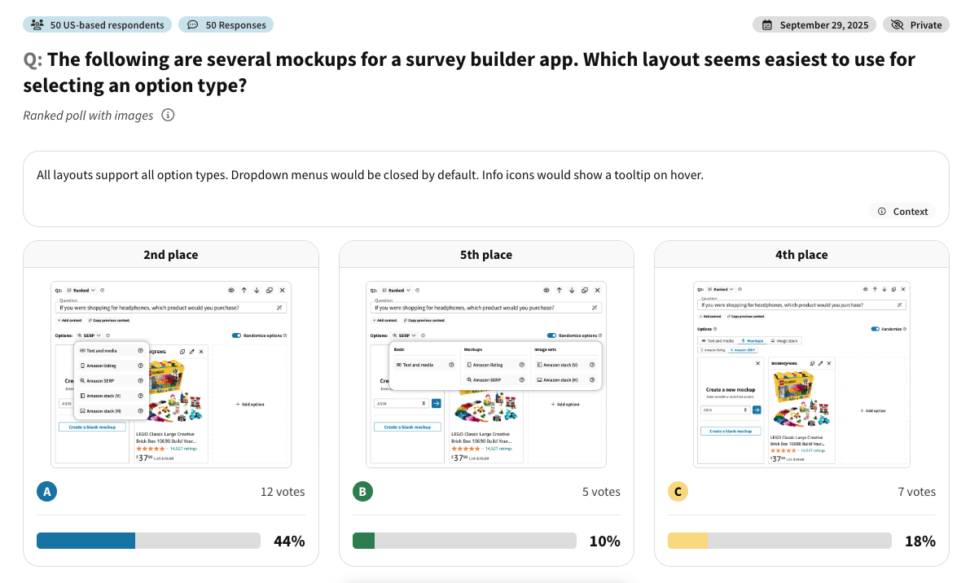Click the "5th place" card header
This screenshot has width=970, height=583.
pyautogui.click(x=486, y=254)
